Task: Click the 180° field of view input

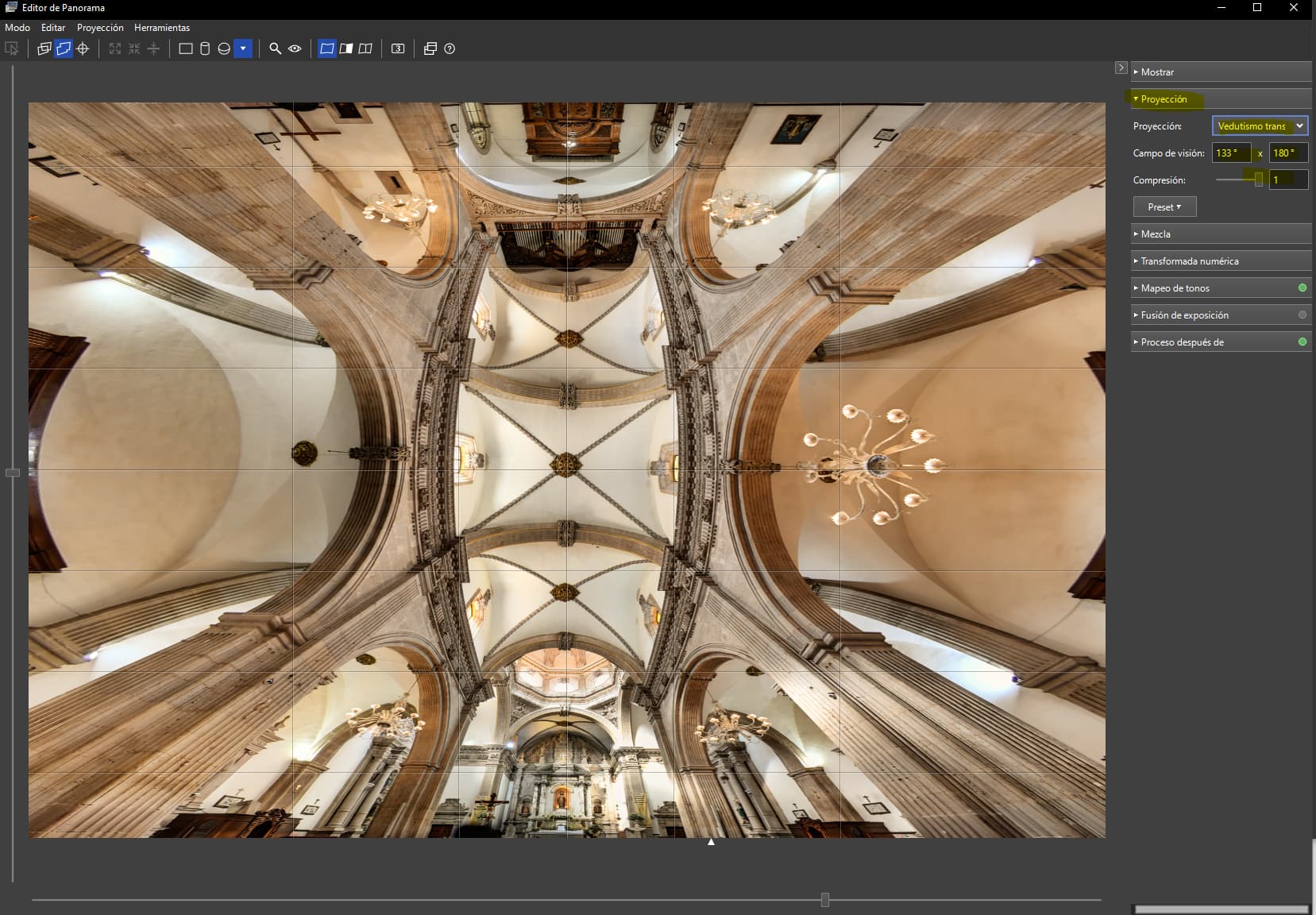Action: point(1288,152)
